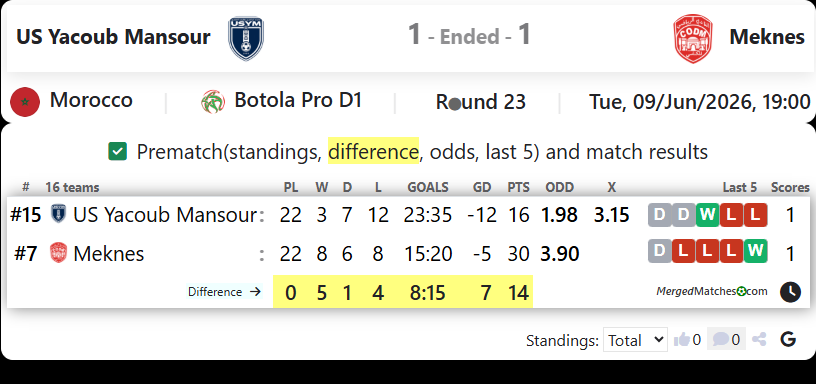Click the green W badge in Meknes last five
The height and width of the screenshot is (384, 816).
click(x=755, y=252)
